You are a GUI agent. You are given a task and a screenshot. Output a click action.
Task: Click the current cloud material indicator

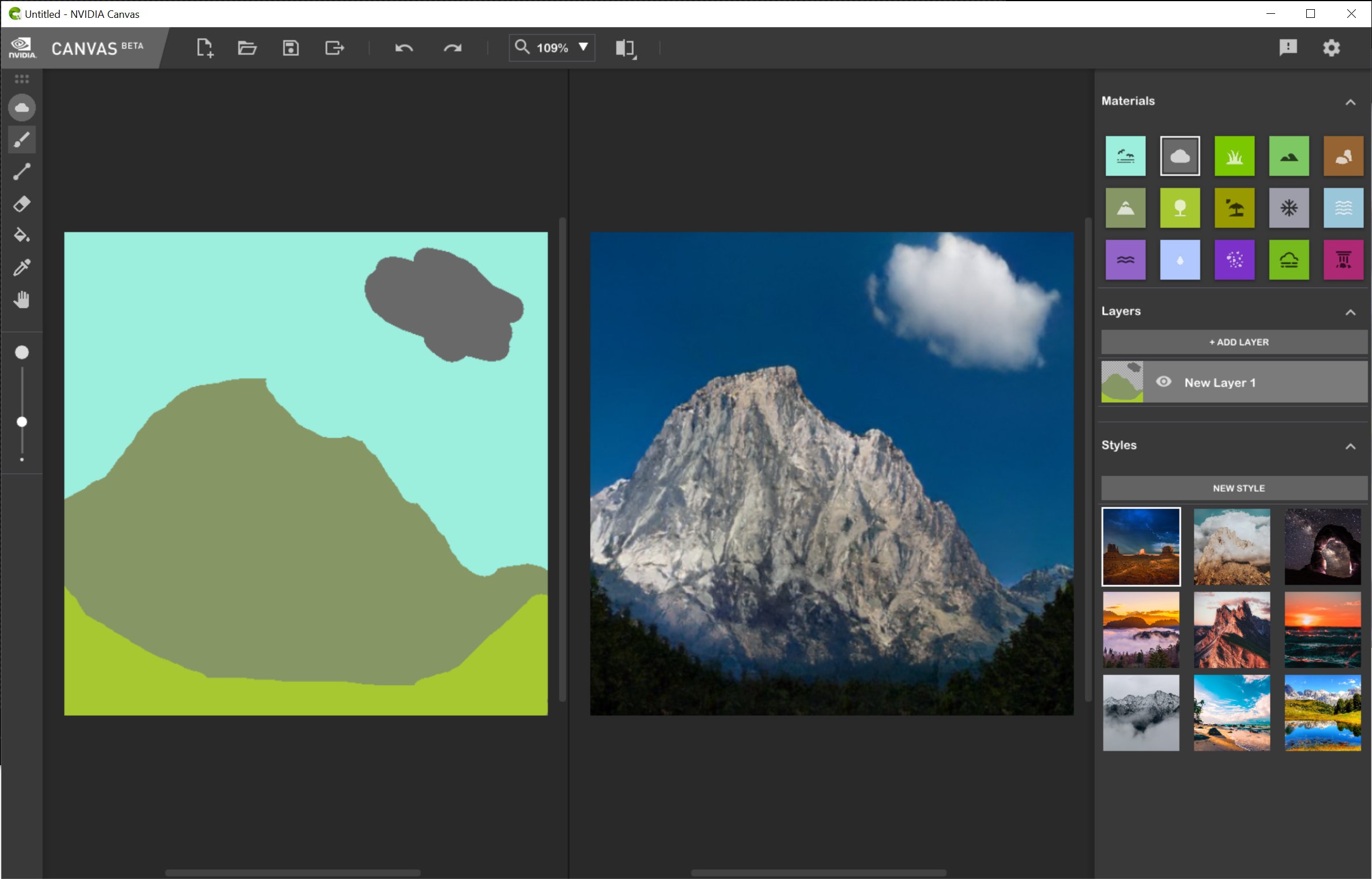coord(22,108)
